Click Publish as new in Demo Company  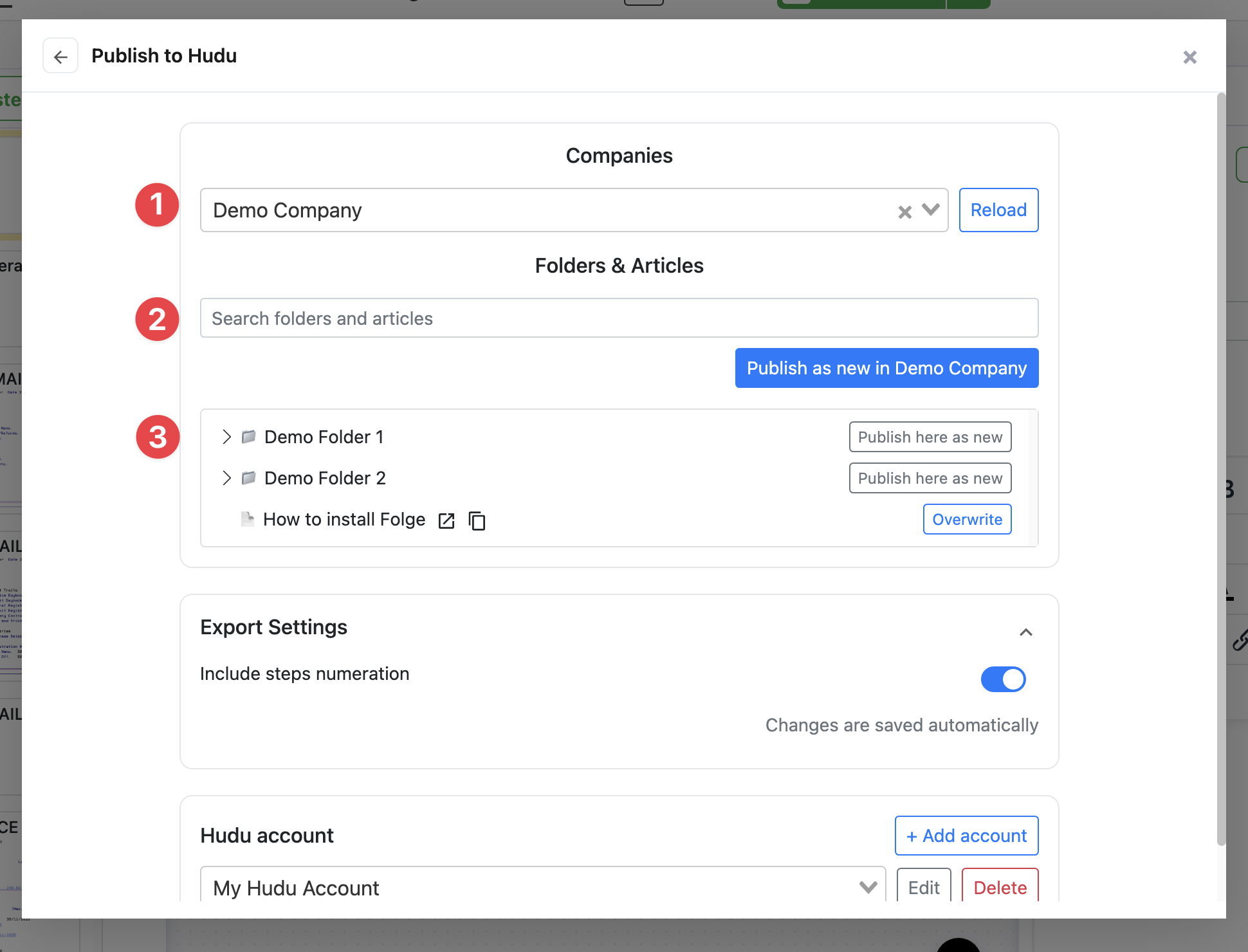tap(886, 368)
